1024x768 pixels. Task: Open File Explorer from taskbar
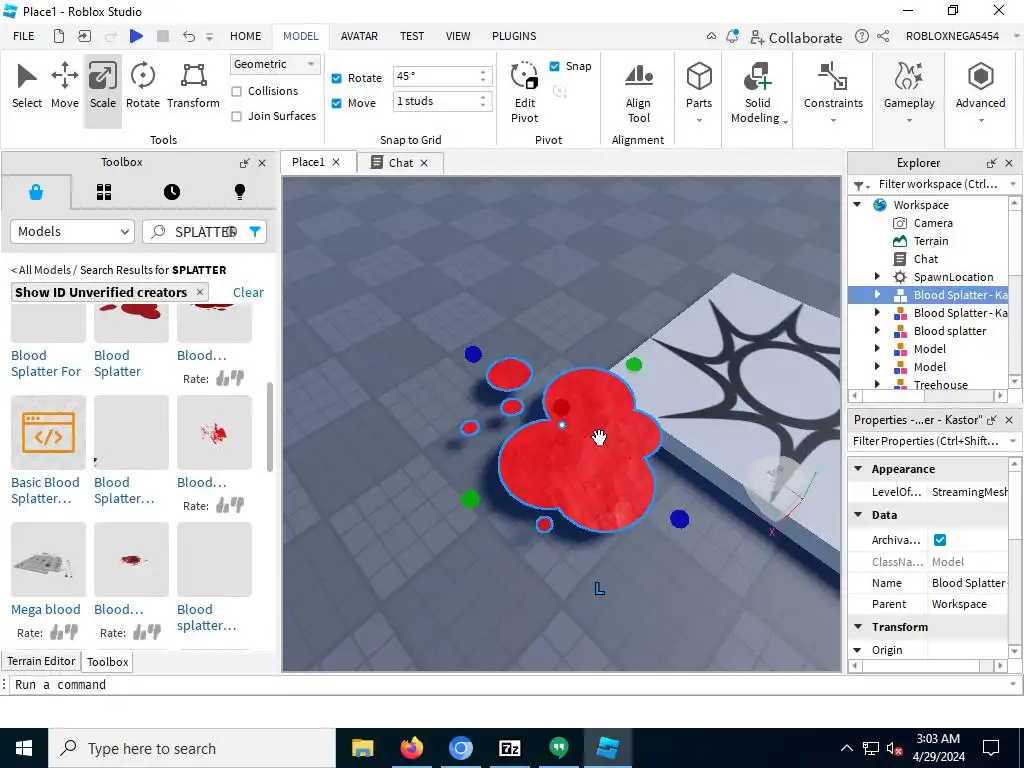(362, 748)
